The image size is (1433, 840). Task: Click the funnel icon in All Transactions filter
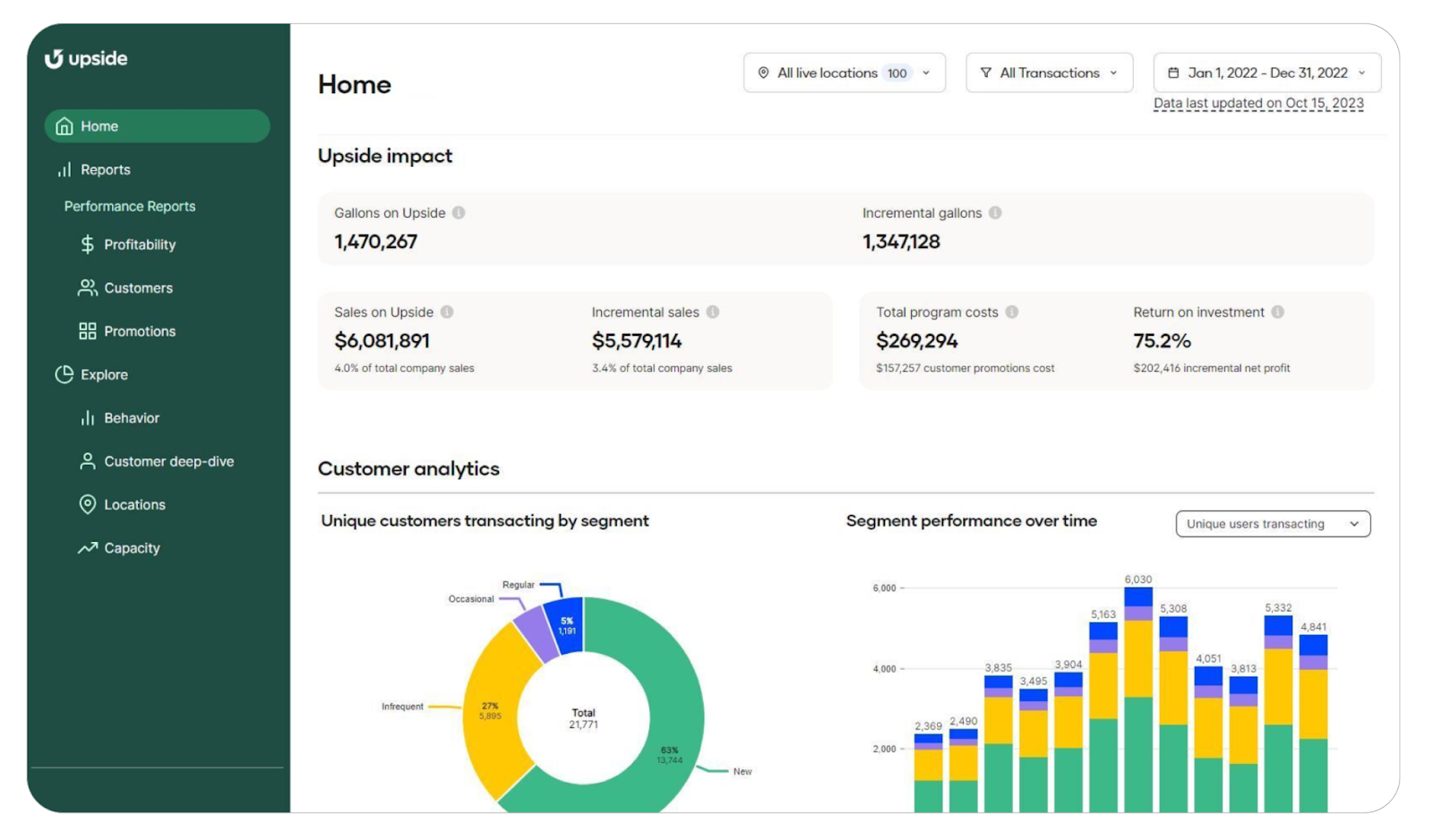[986, 73]
